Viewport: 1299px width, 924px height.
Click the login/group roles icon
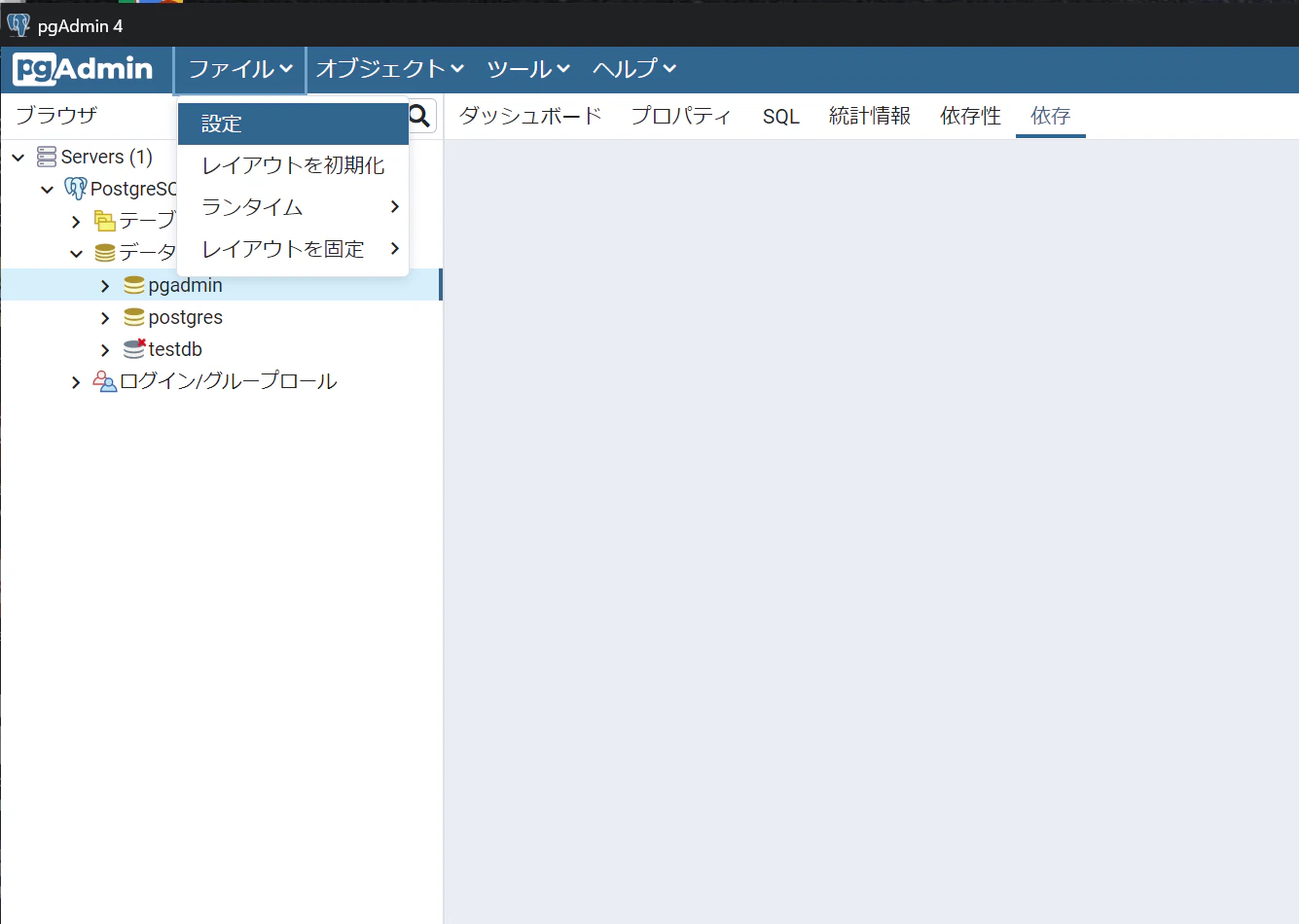point(105,381)
